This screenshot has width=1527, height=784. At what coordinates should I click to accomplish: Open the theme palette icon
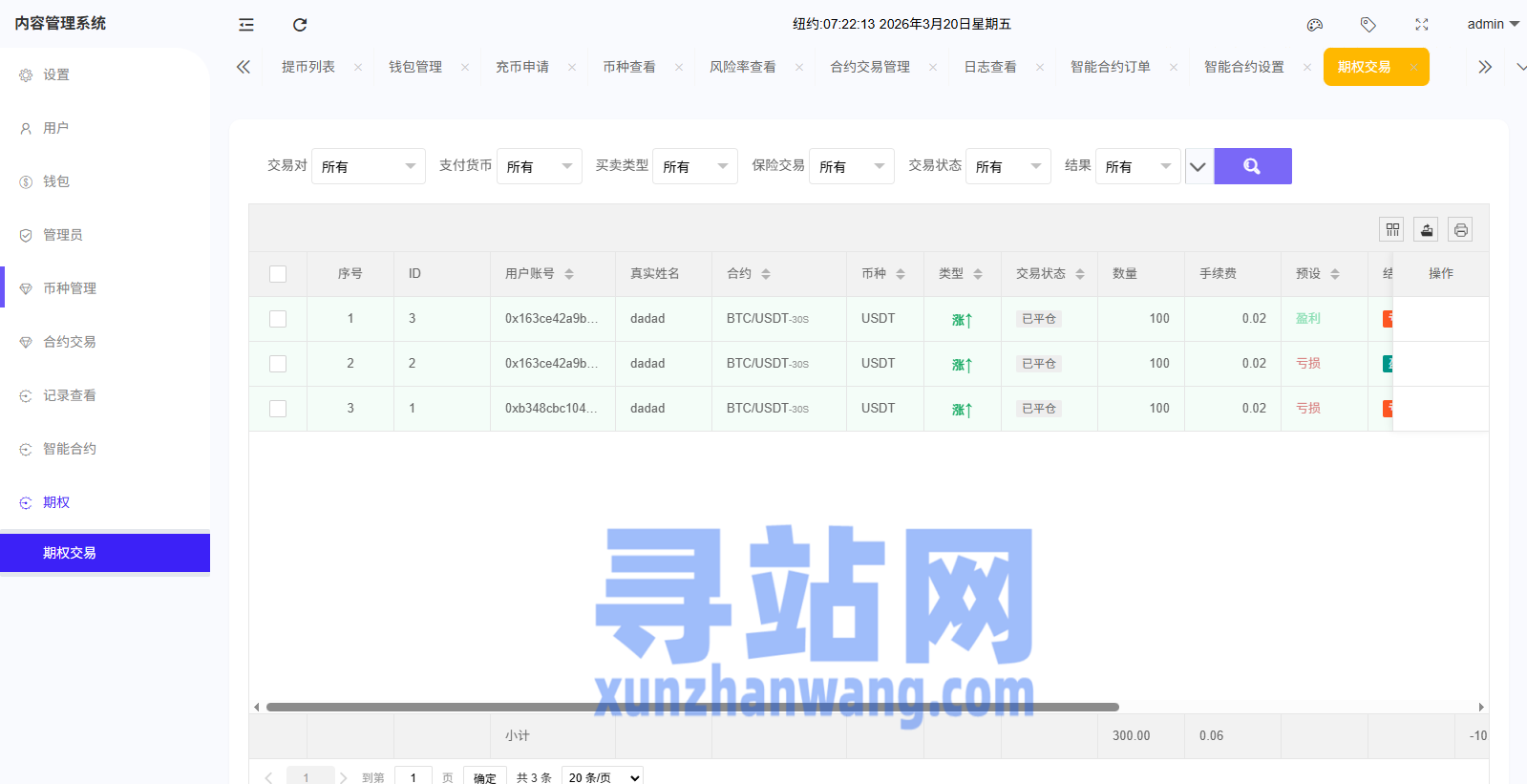pos(1315,25)
